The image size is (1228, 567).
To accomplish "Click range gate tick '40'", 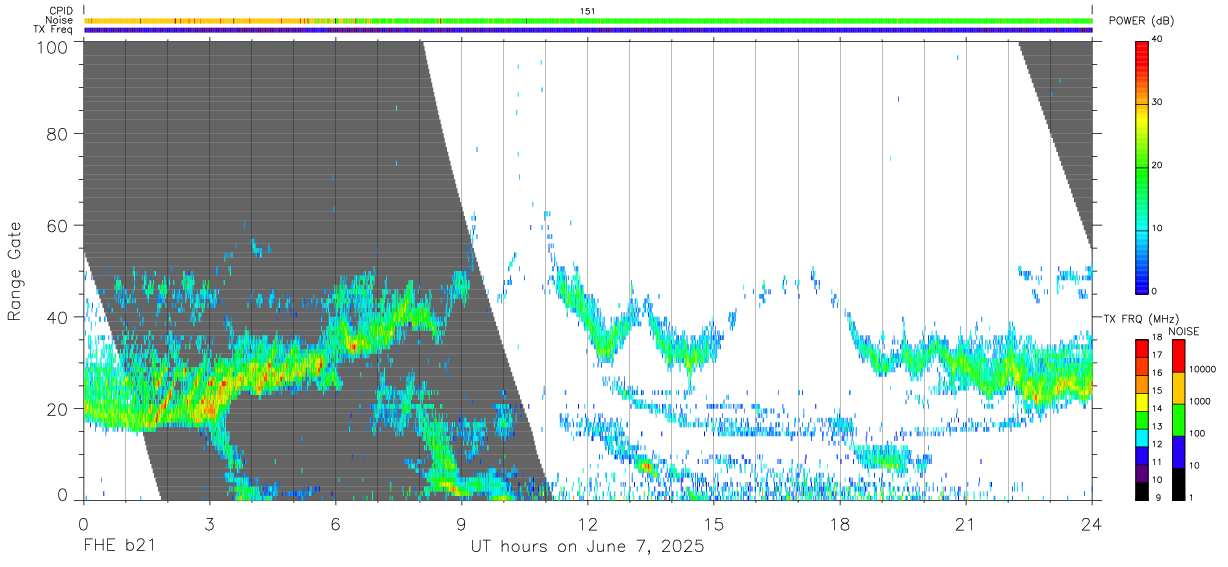I will tap(57, 317).
